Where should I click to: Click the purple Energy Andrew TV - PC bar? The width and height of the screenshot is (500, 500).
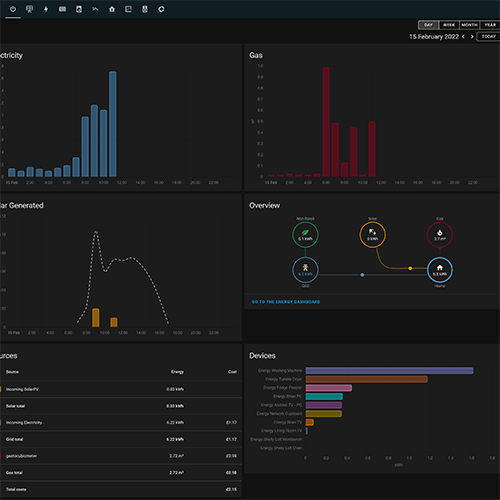click(324, 405)
